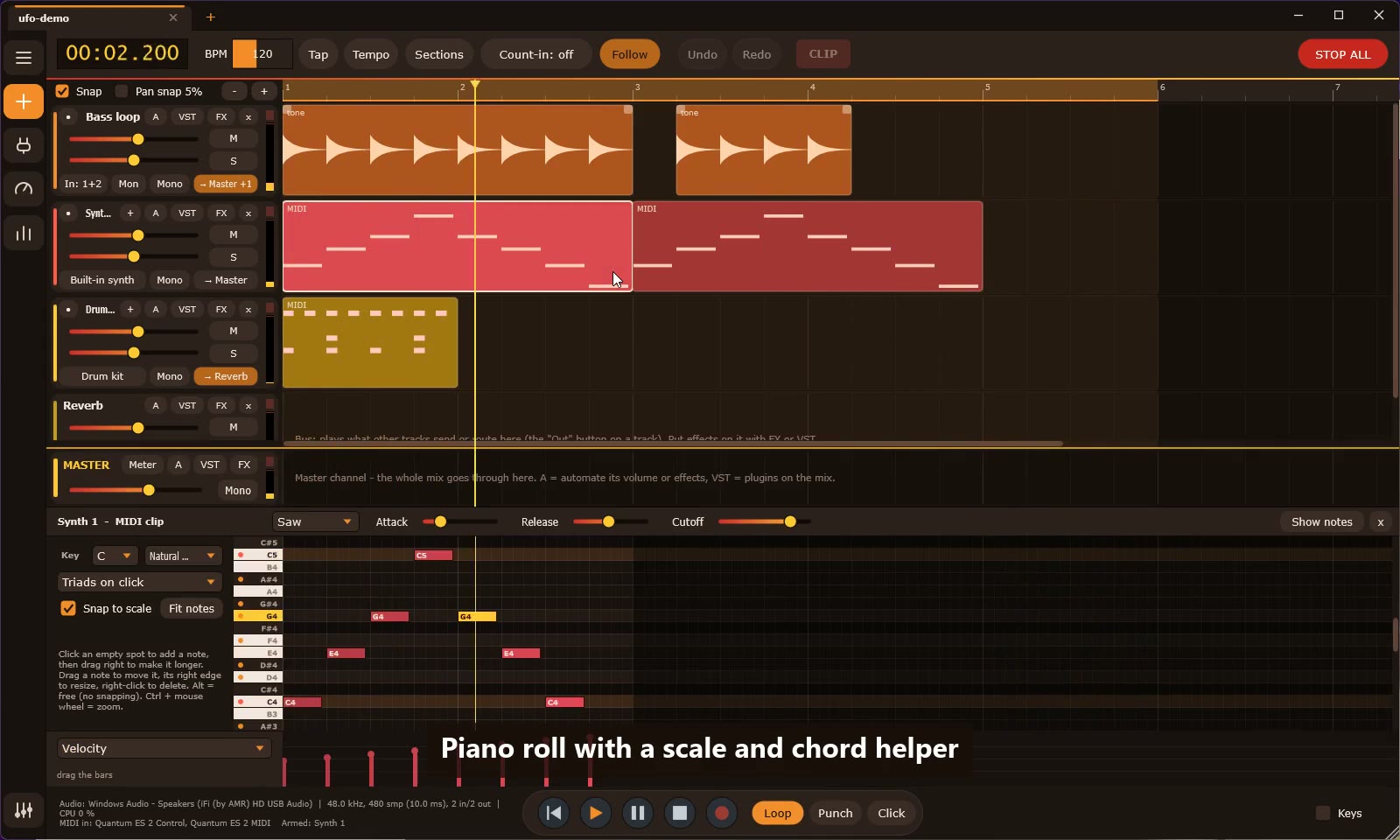
Task: Solo the Drum track with S
Action: 234,353
